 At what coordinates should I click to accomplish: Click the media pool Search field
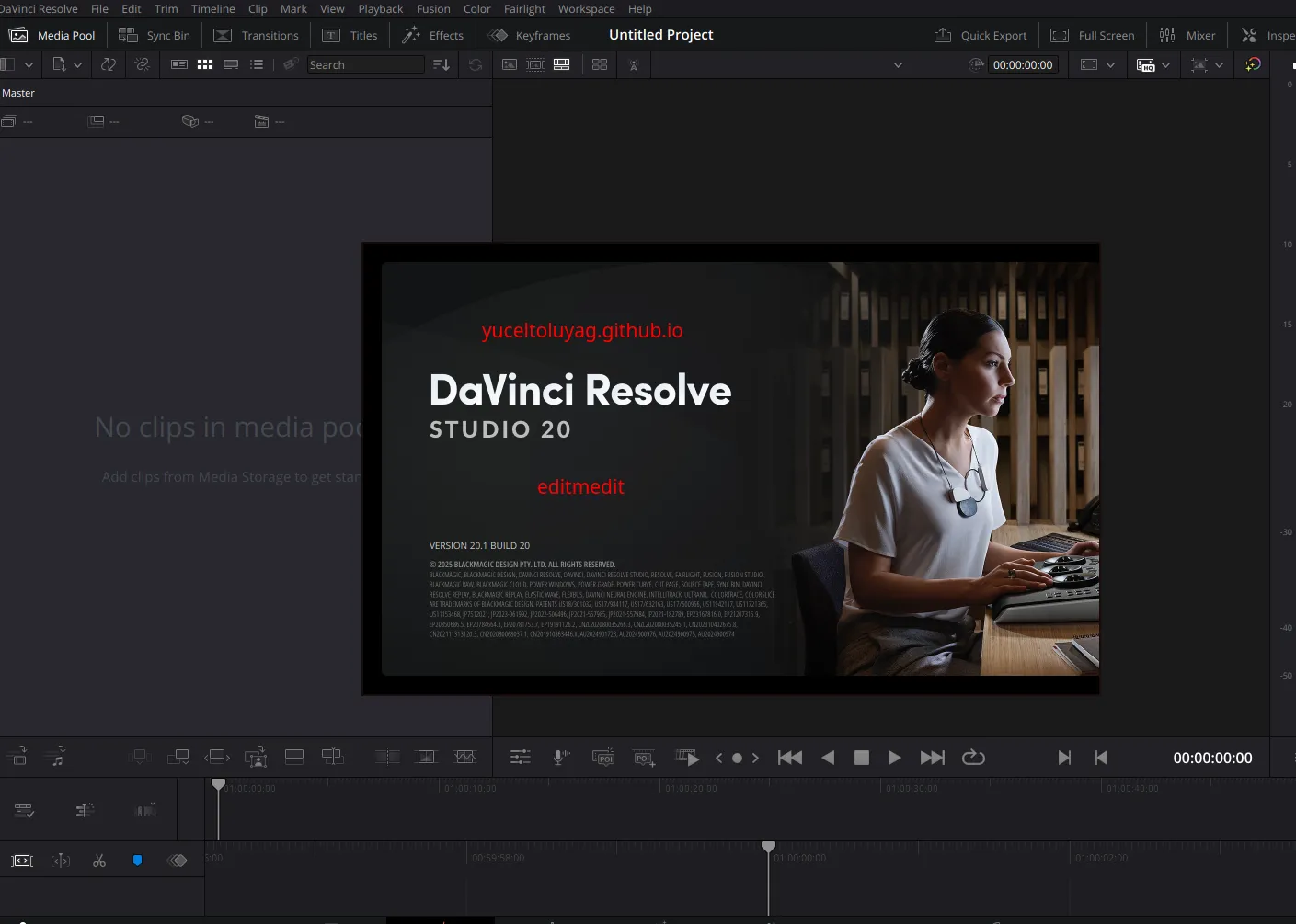pyautogui.click(x=365, y=64)
